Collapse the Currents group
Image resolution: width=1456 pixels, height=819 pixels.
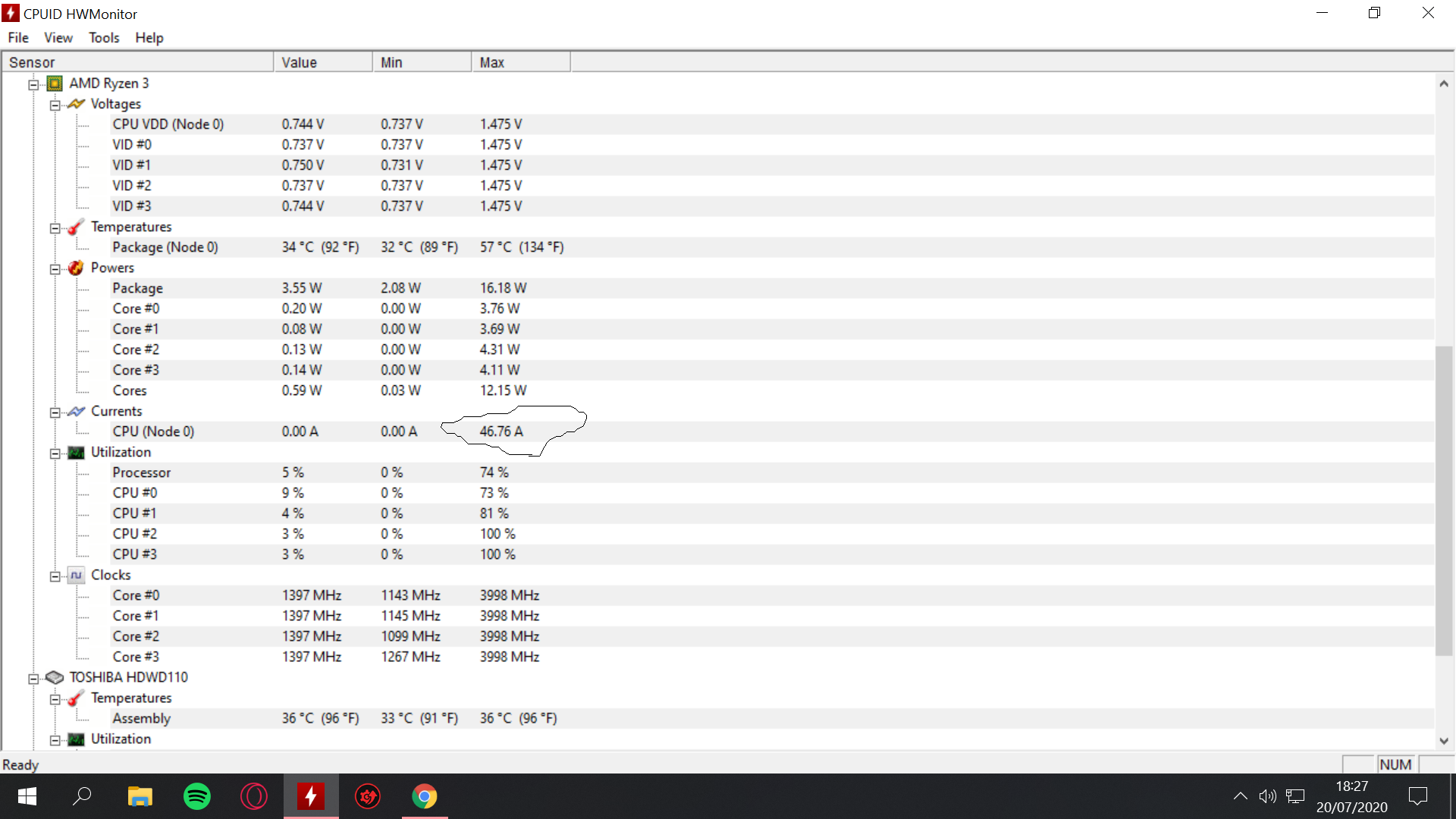(55, 412)
